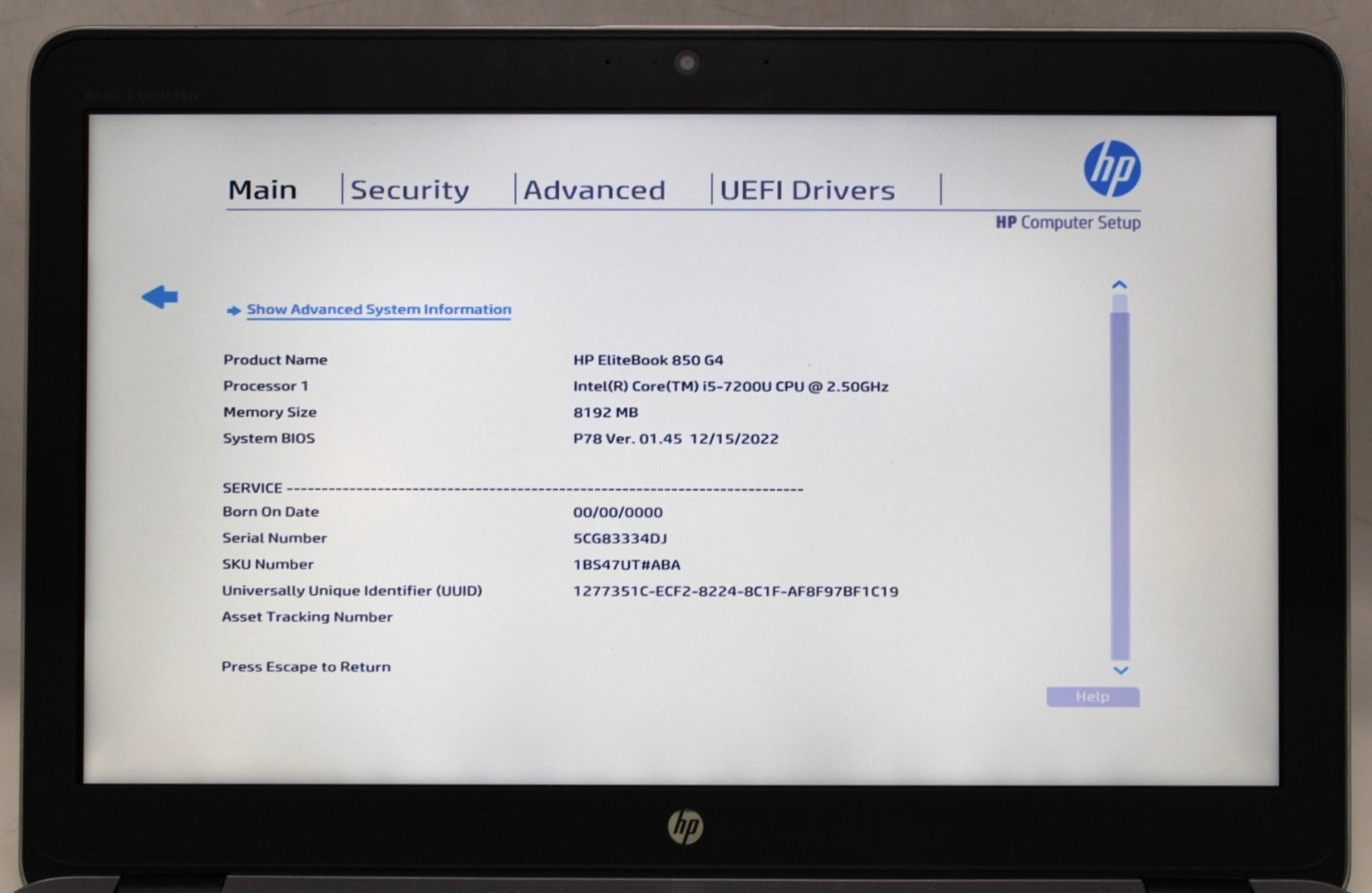1372x893 pixels.
Task: Switch to the Security tab
Action: pos(409,190)
